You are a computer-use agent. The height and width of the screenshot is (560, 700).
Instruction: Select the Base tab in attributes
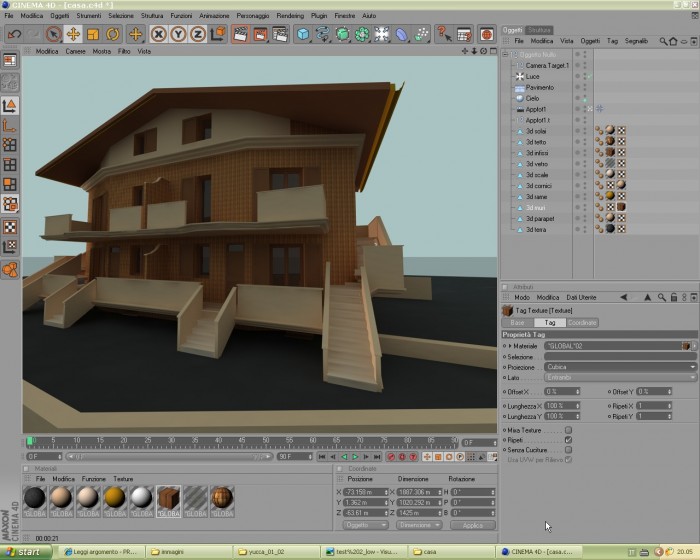[x=517, y=322]
